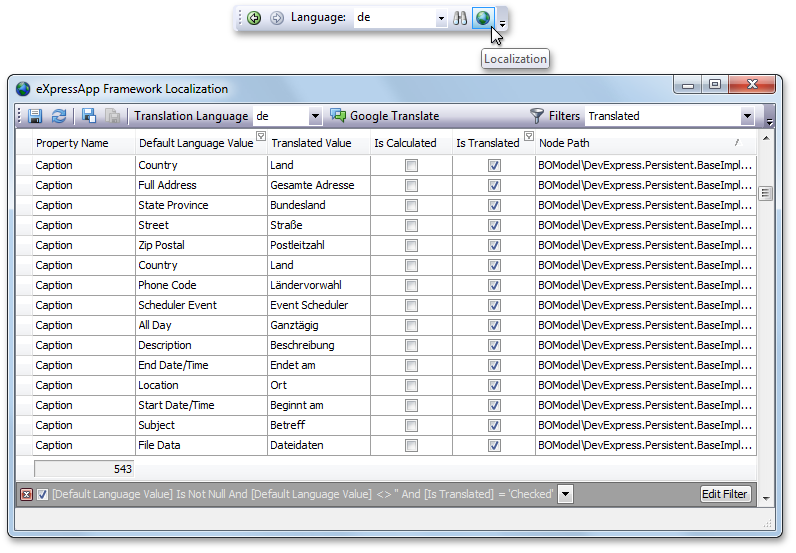Click the green back arrow navigation icon
The image size is (796, 553).
[x=254, y=18]
